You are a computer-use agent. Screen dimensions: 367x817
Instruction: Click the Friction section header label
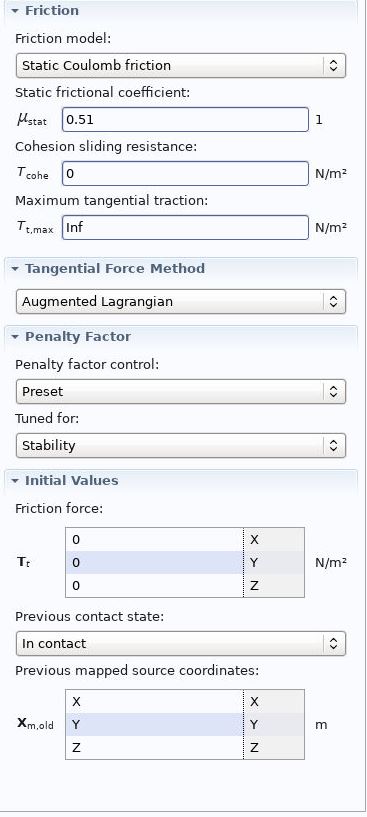click(x=52, y=11)
